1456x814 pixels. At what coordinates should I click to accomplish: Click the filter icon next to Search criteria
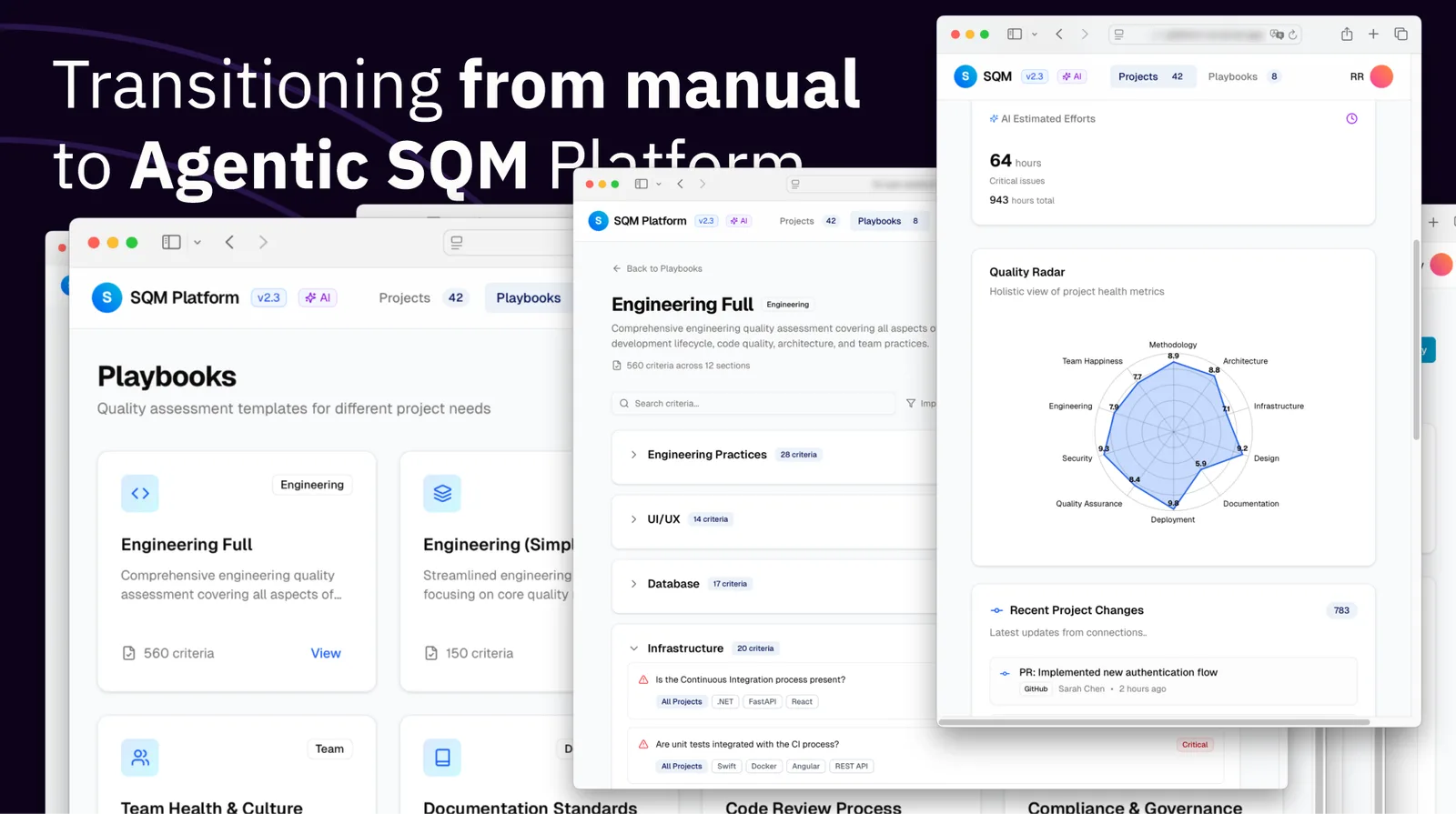911,403
